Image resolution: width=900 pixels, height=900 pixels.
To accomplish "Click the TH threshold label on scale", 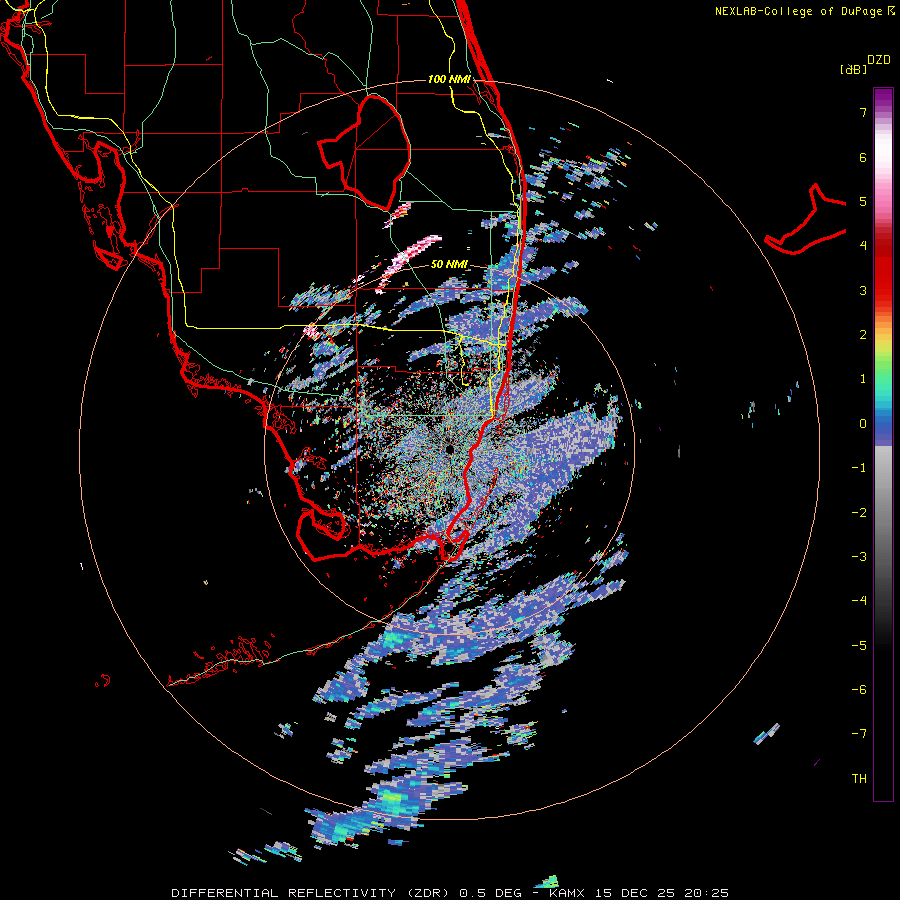I will 859,779.
